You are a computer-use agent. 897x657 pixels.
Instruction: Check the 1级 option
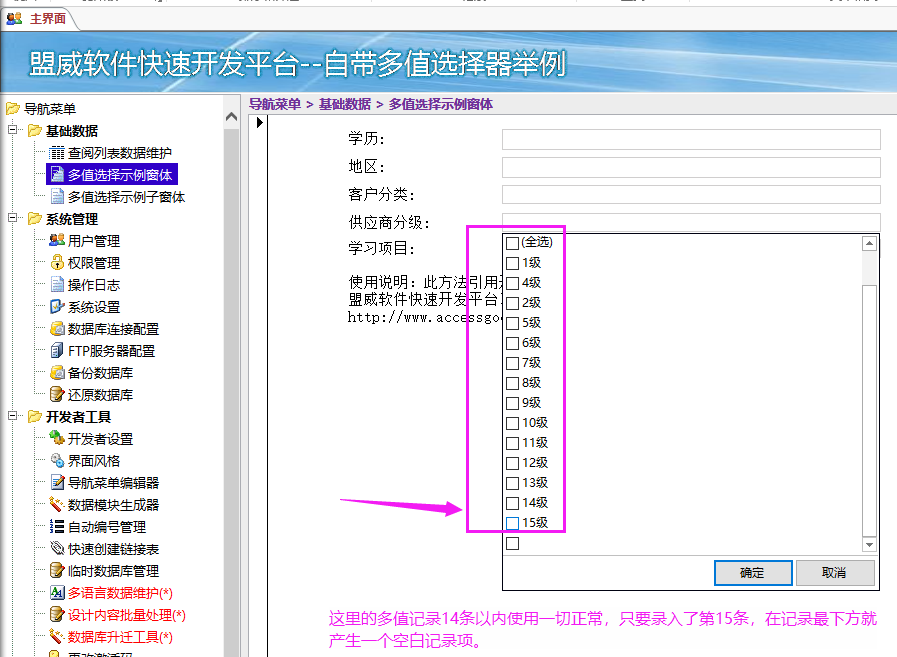[x=513, y=263]
